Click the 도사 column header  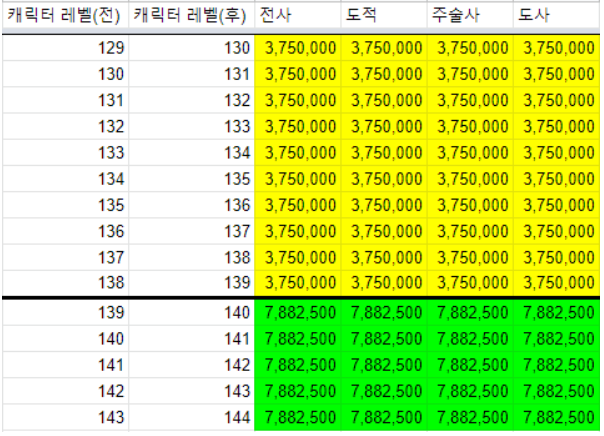[557, 16]
